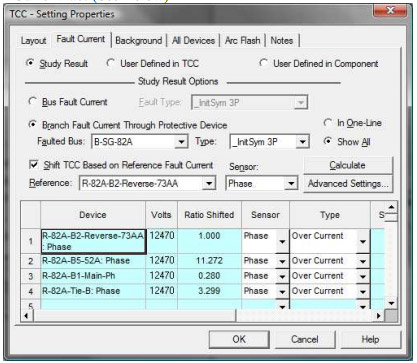This screenshot has width=417, height=363.
Task: Confirm with the OK button
Action: click(239, 339)
